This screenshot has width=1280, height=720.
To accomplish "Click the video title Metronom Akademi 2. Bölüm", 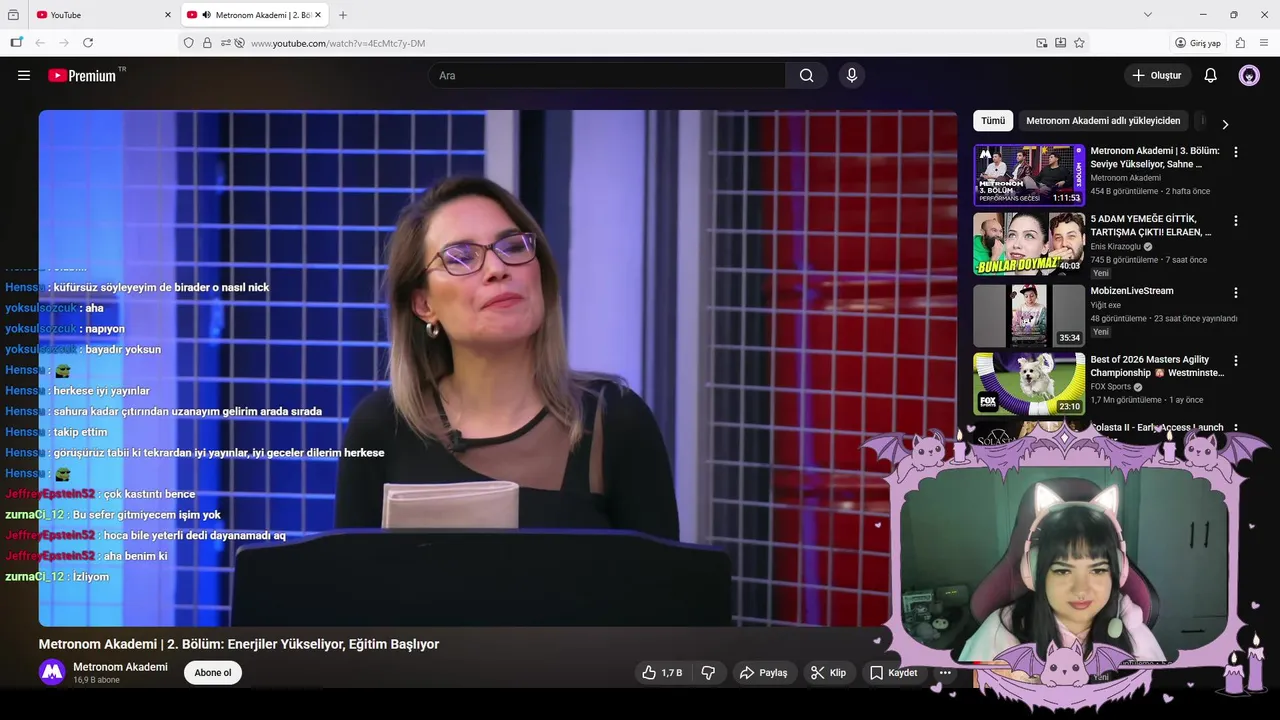I will tap(239, 644).
